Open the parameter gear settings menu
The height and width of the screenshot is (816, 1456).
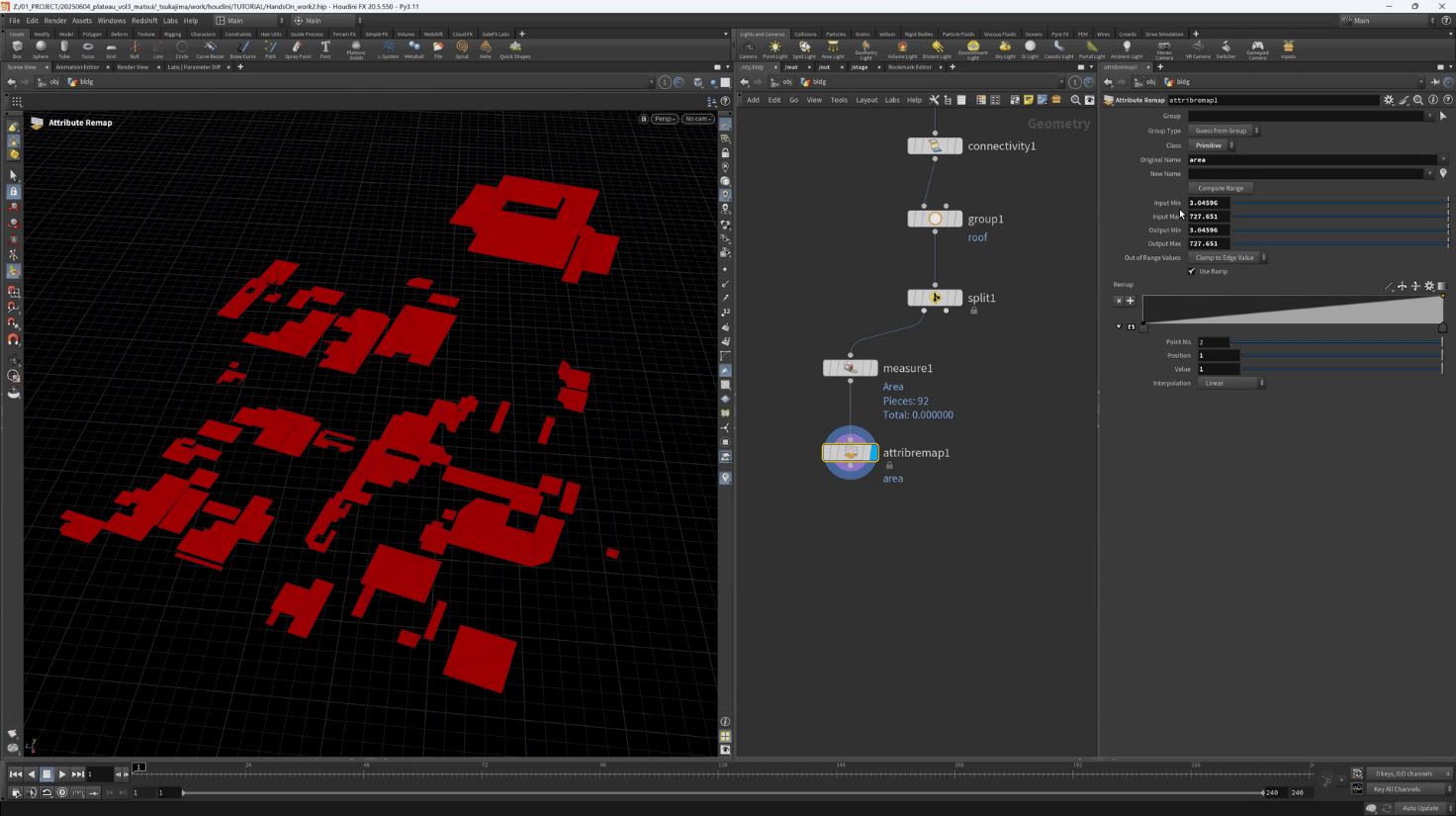[x=1389, y=100]
